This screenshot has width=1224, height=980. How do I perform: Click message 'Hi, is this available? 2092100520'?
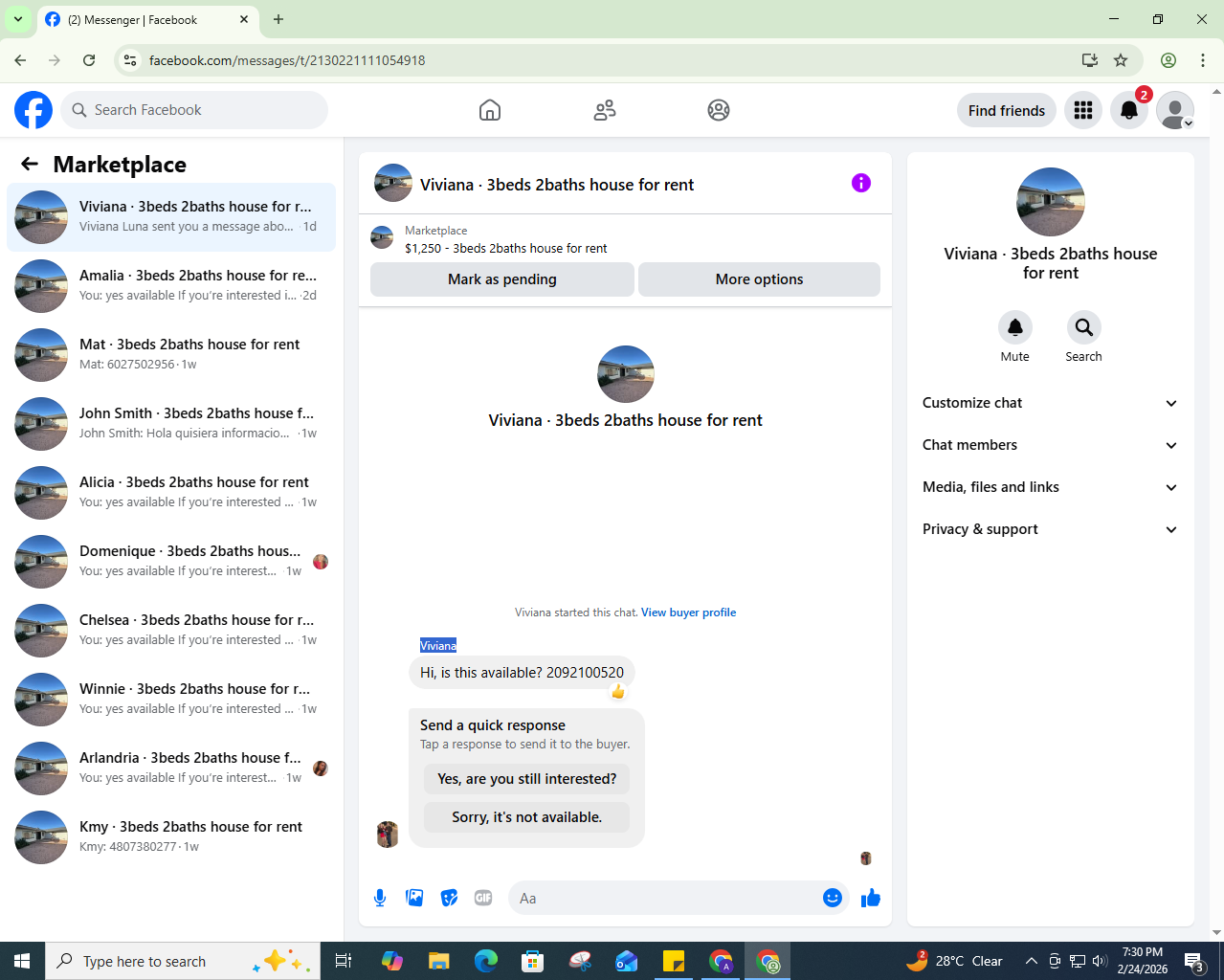522,673
